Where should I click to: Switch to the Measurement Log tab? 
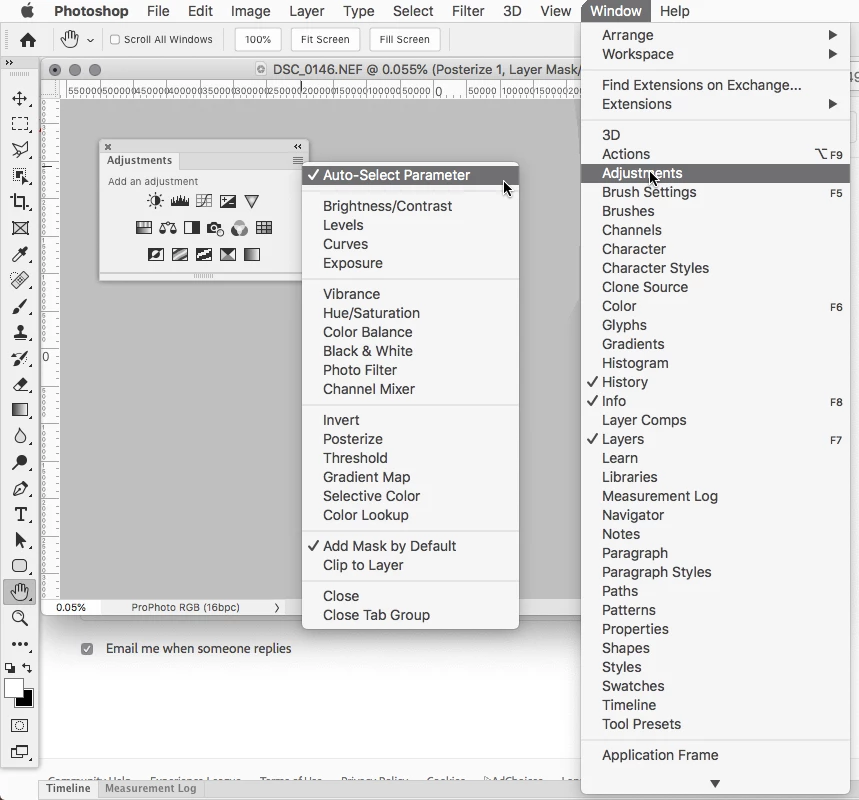click(x=151, y=788)
